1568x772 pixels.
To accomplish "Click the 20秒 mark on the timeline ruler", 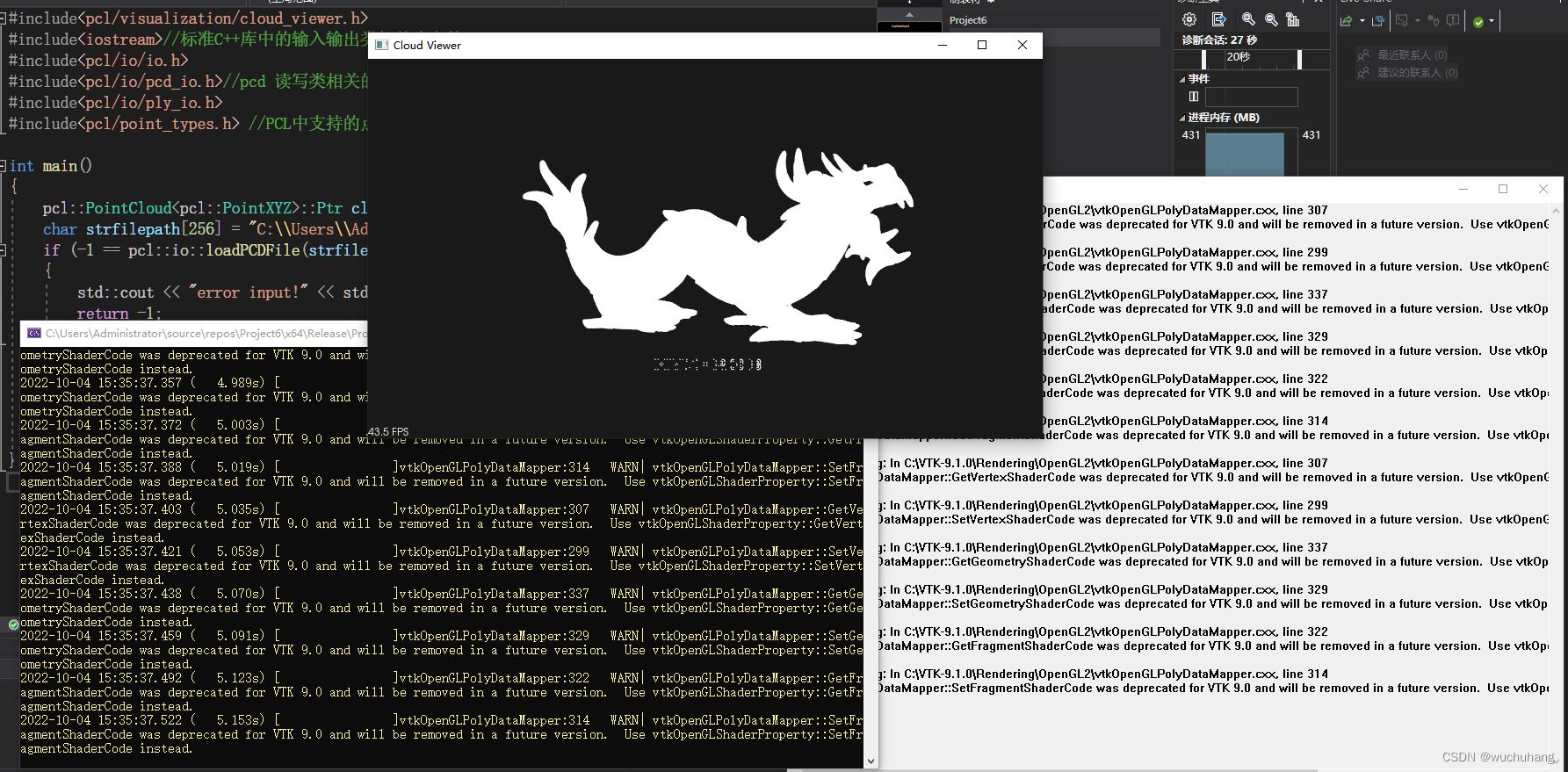I will coord(1239,56).
